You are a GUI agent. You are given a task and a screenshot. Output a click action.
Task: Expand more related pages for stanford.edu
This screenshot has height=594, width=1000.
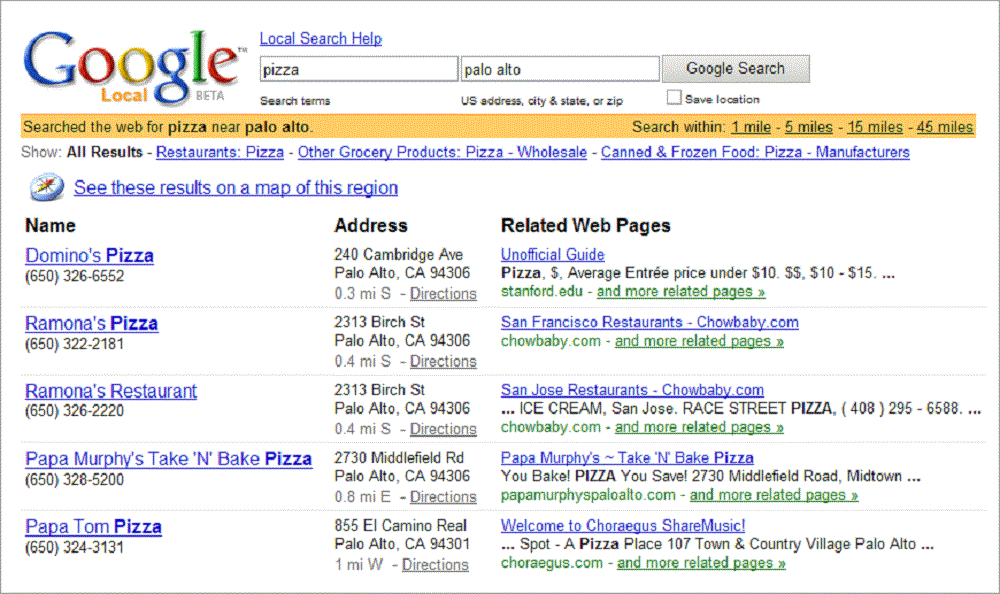[x=681, y=292]
